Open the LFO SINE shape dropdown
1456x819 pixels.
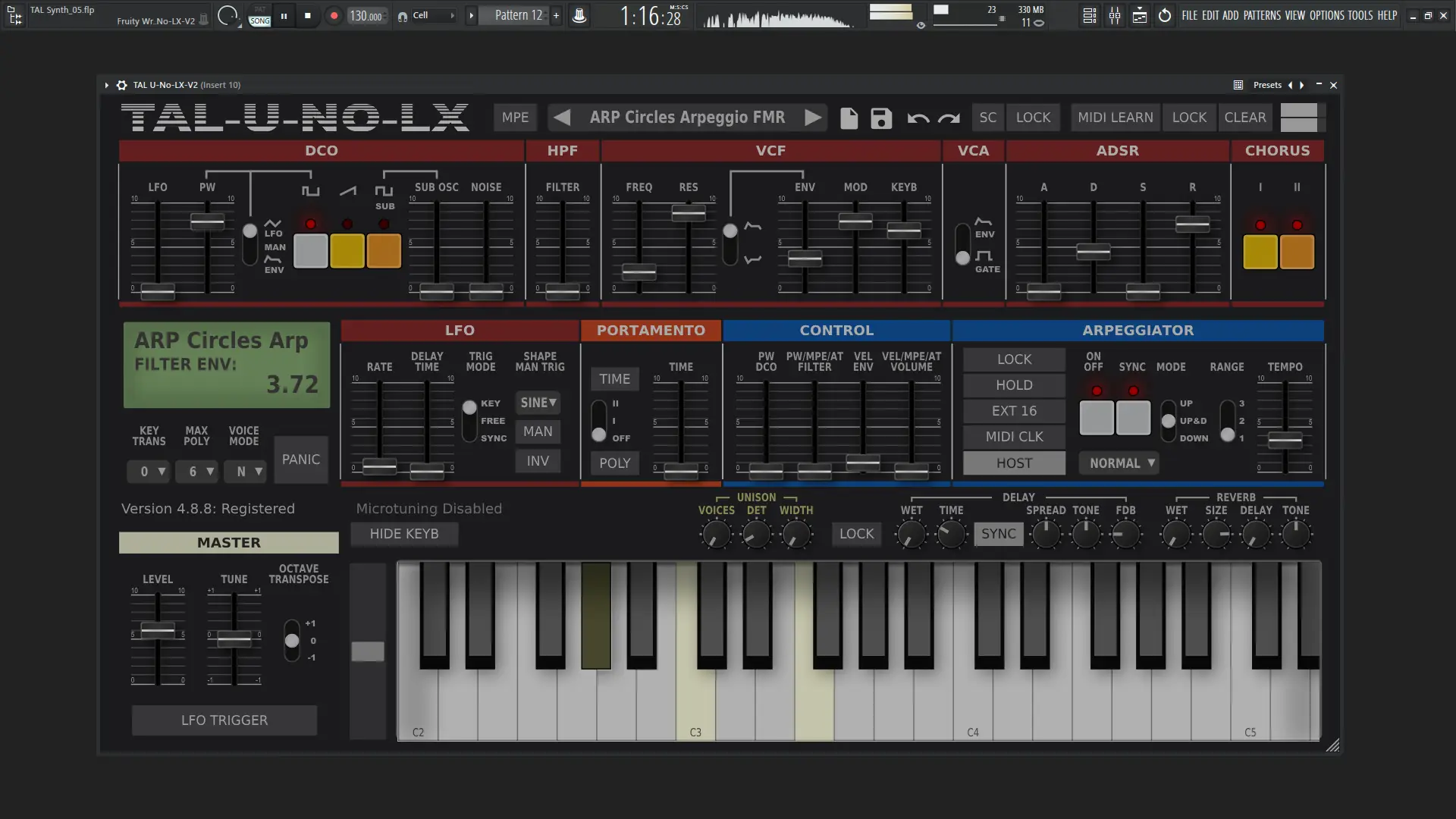(x=538, y=403)
